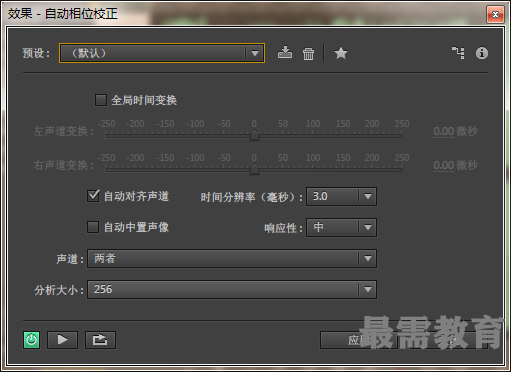Screen dimensions: 511x372
Task: Click the 右声道变换 slider handle
Action: point(254,169)
